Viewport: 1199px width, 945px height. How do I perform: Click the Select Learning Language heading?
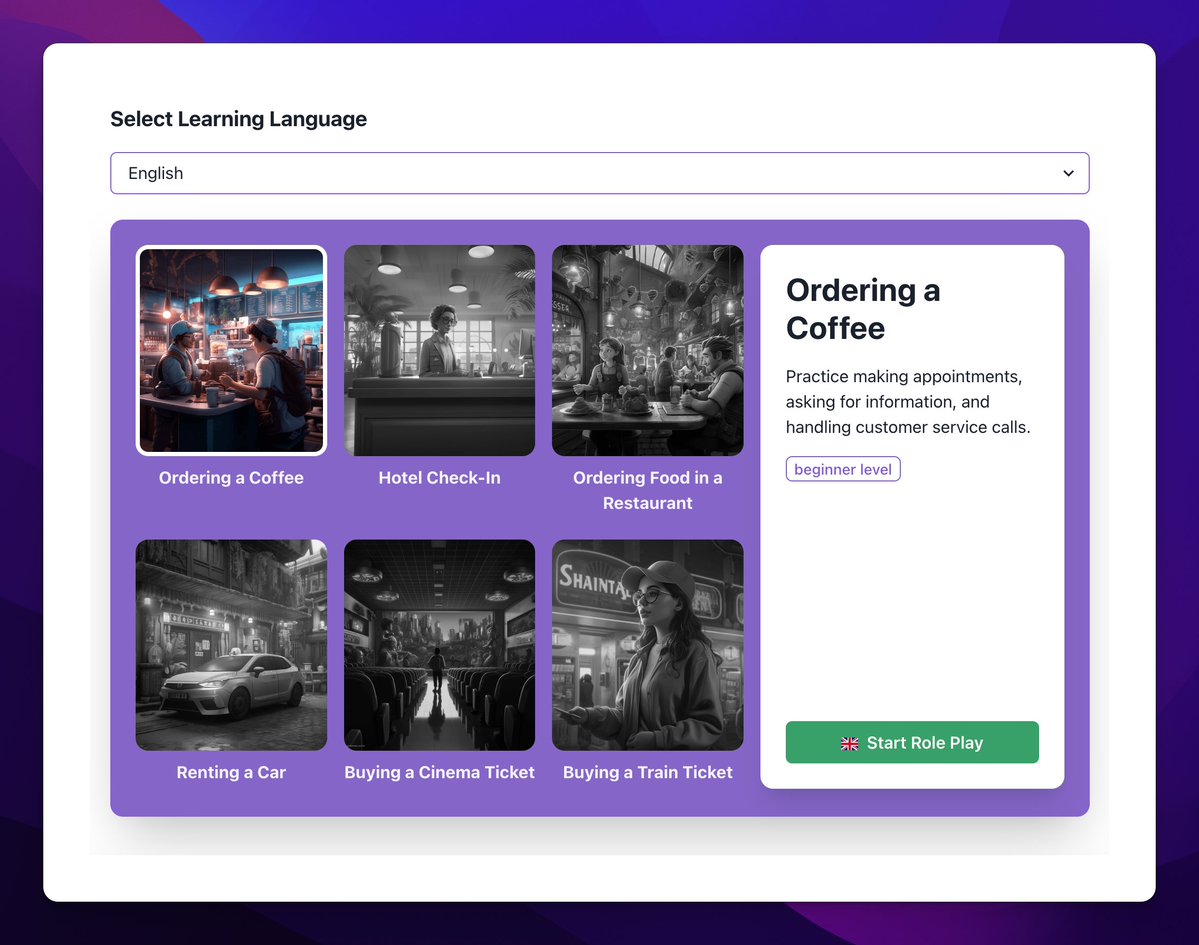point(238,119)
